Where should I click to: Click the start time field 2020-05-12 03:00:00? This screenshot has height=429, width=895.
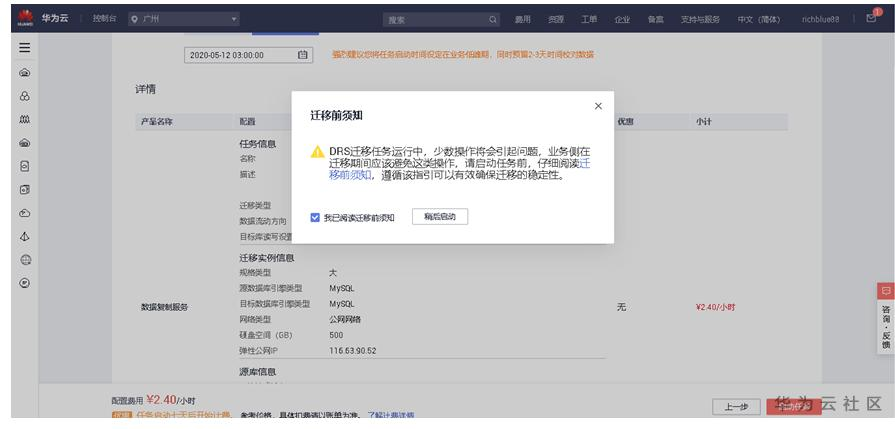pos(248,55)
